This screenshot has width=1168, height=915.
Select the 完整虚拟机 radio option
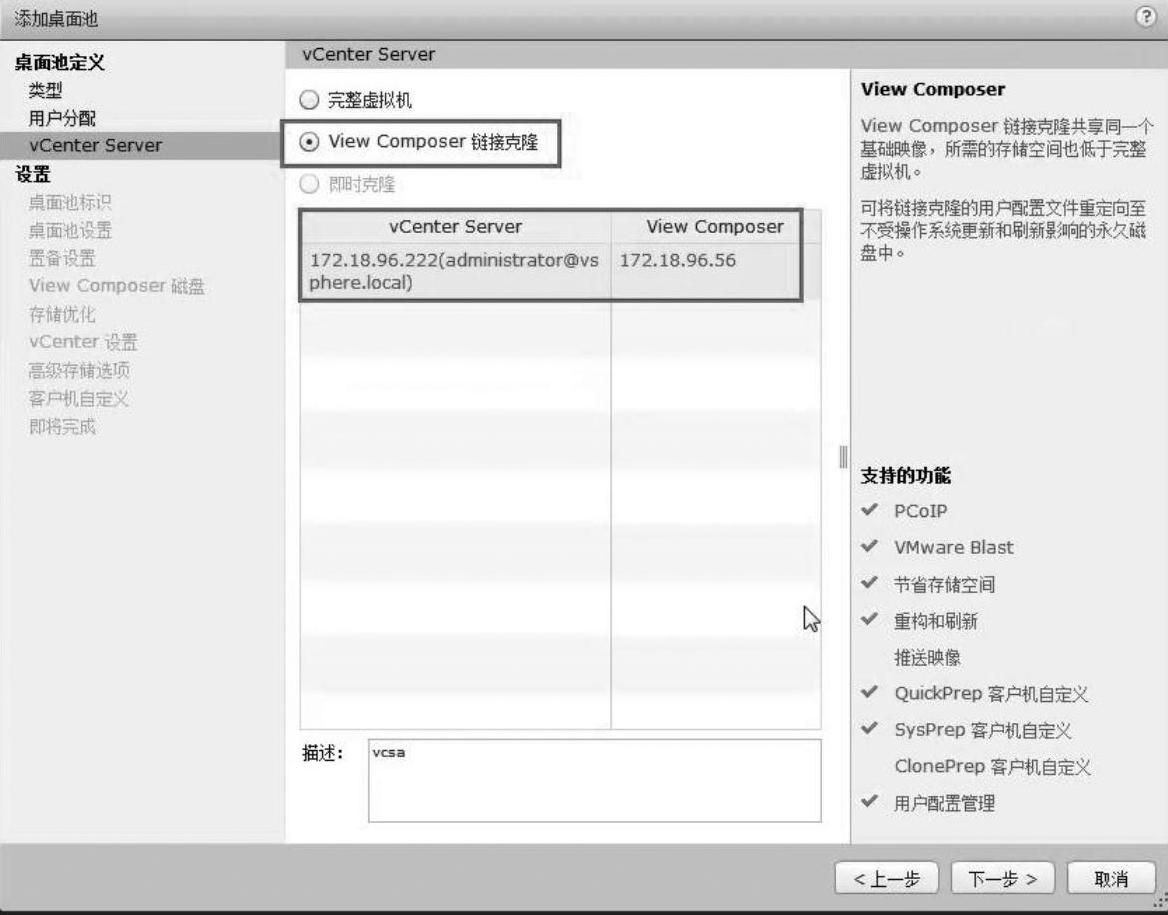pyautogui.click(x=309, y=100)
